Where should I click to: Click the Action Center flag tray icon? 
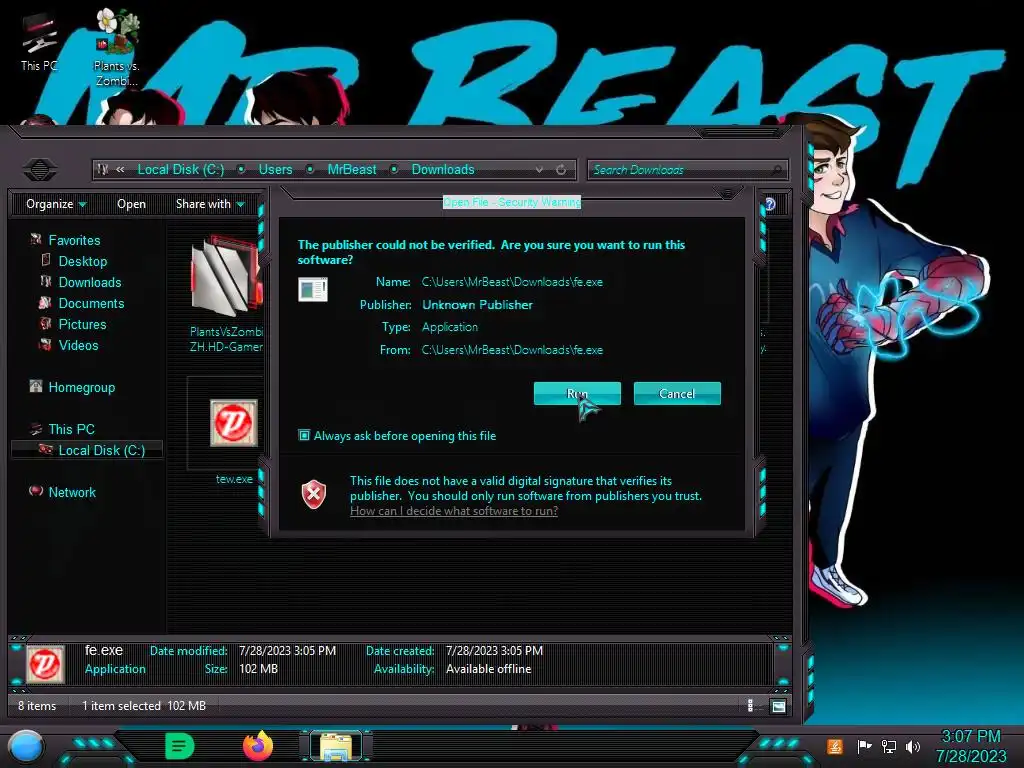tap(864, 746)
